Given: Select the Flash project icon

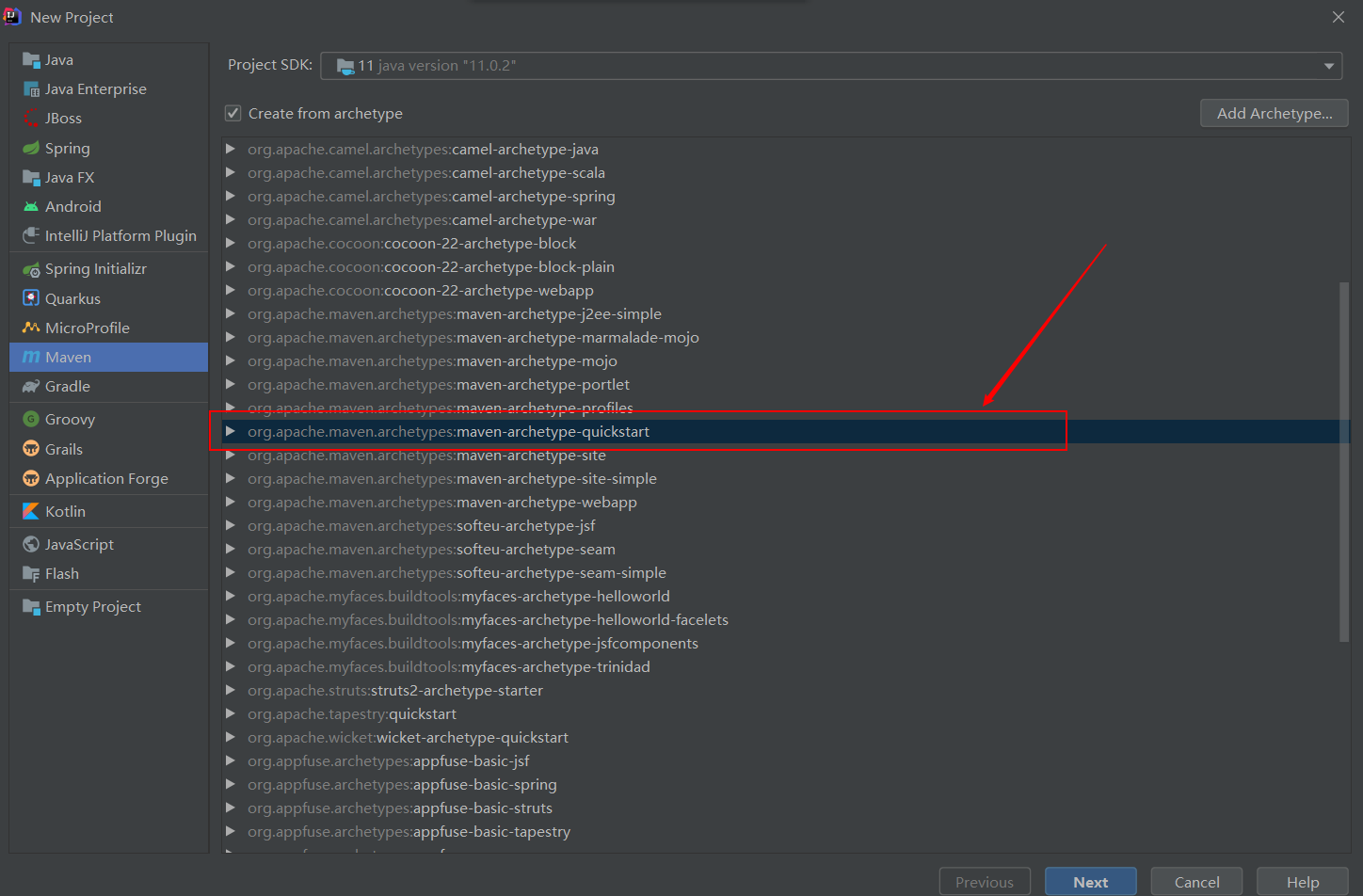Looking at the screenshot, I should (x=31, y=574).
